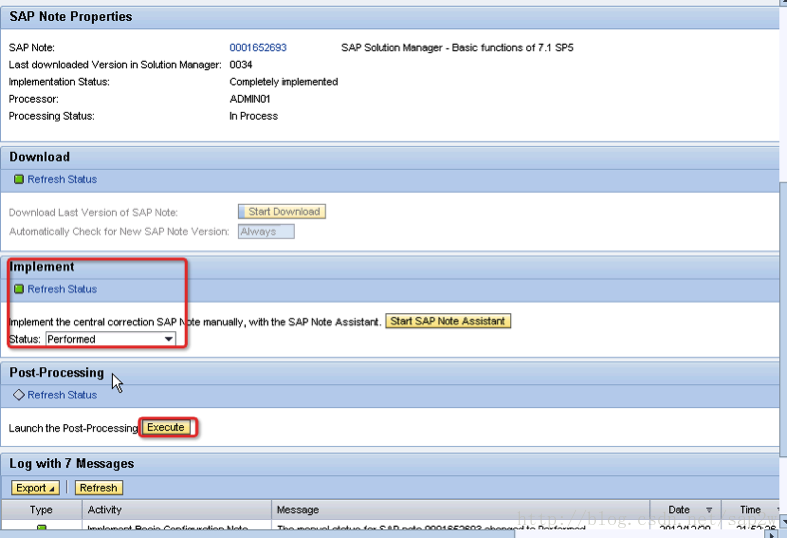Click the SAP Note Properties heading
The height and width of the screenshot is (539, 788).
(x=71, y=17)
